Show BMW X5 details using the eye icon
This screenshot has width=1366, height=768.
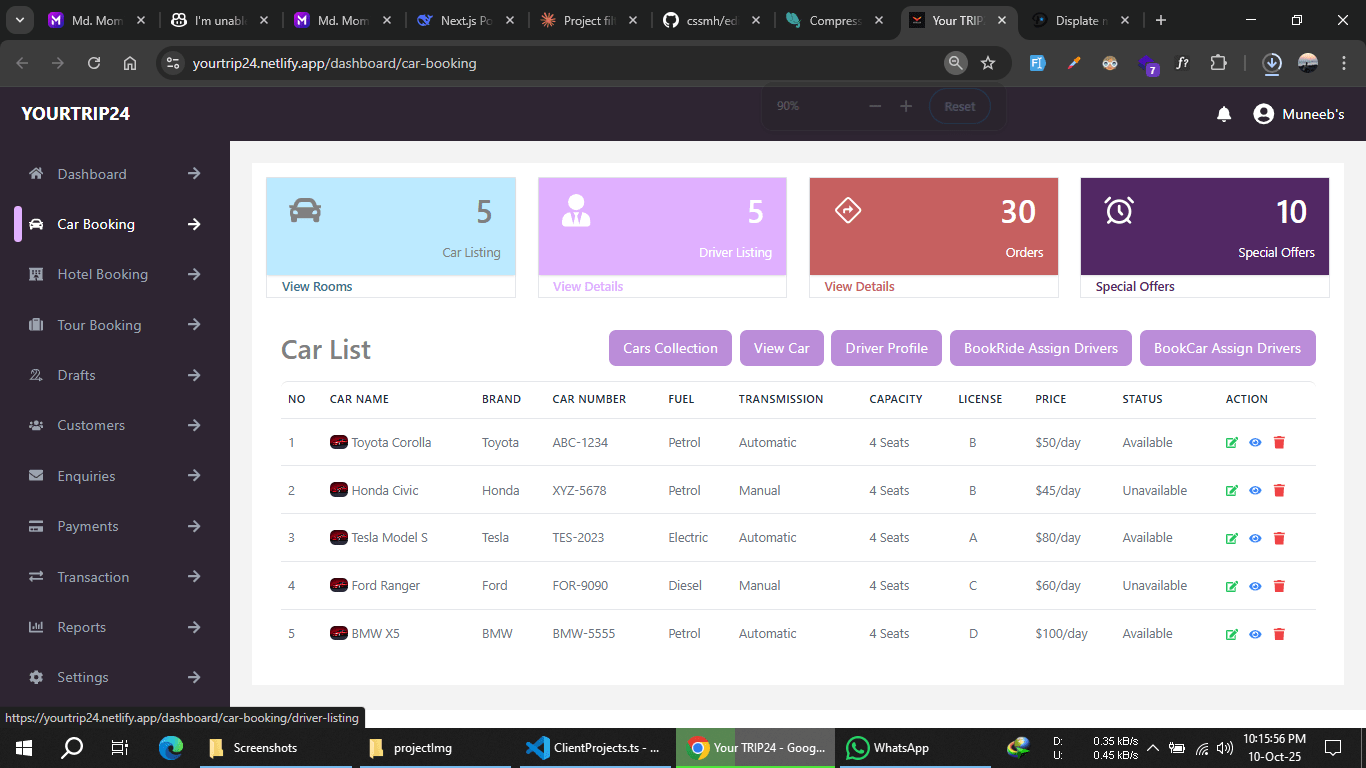[1255, 633]
